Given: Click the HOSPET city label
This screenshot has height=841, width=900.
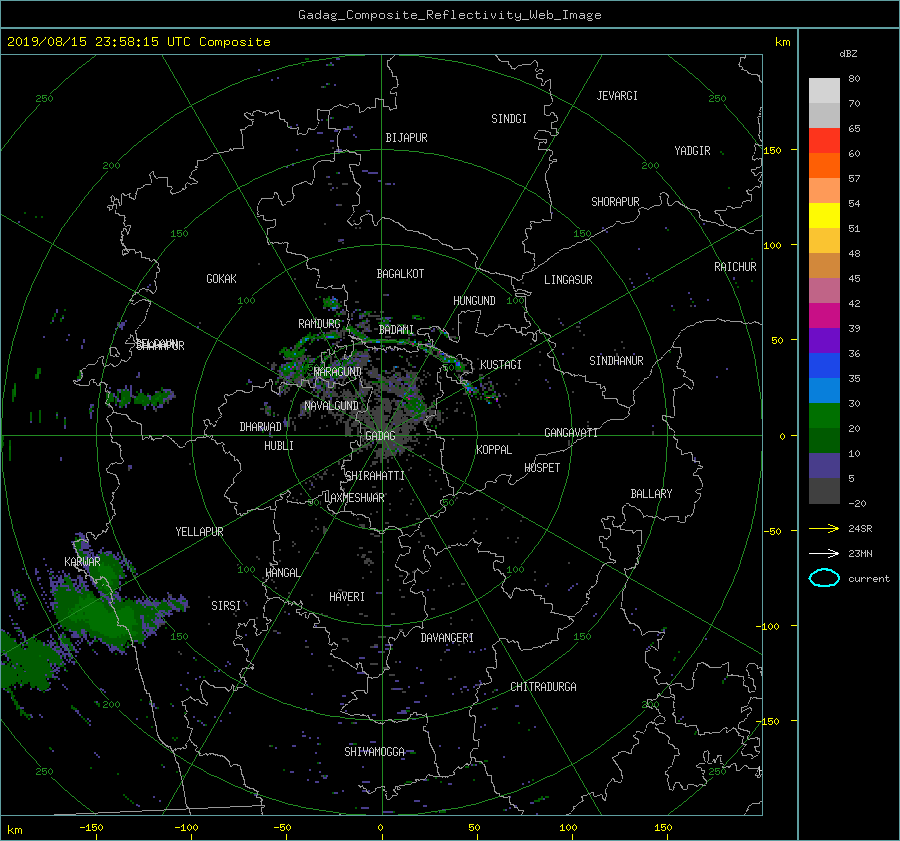Looking at the screenshot, I should 542,468.
